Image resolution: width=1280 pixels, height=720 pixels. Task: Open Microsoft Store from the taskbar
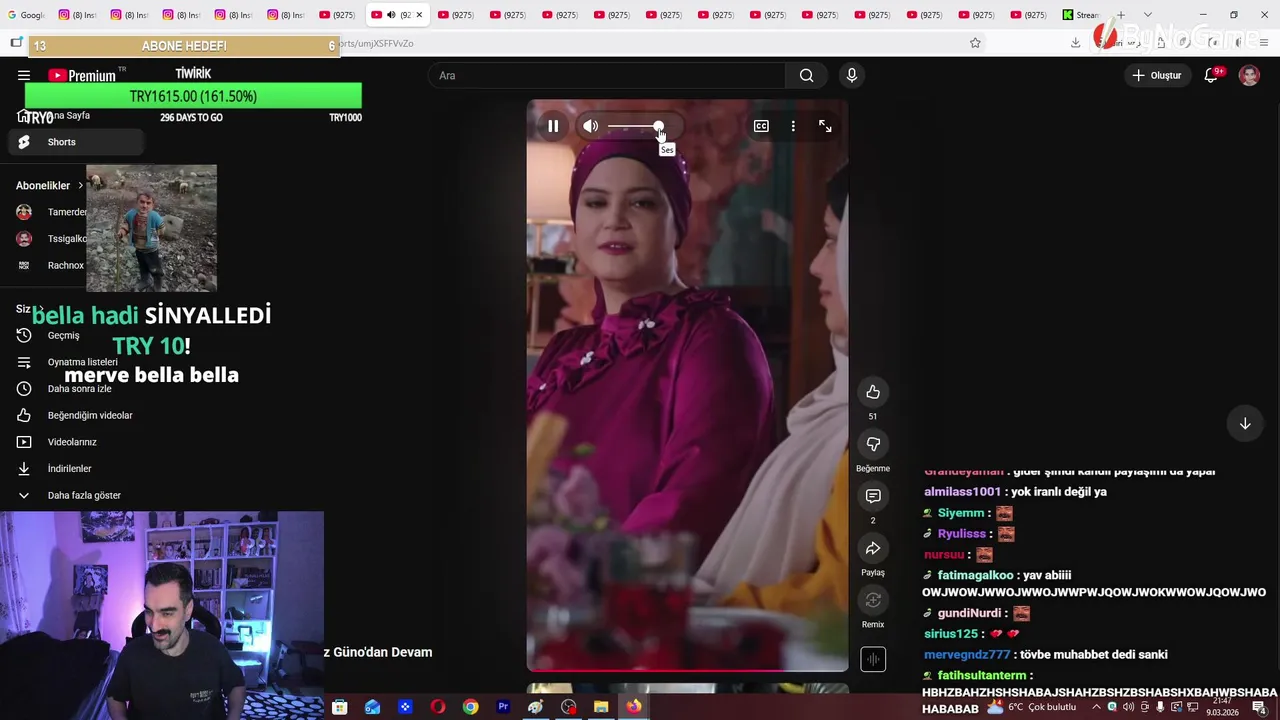point(340,707)
